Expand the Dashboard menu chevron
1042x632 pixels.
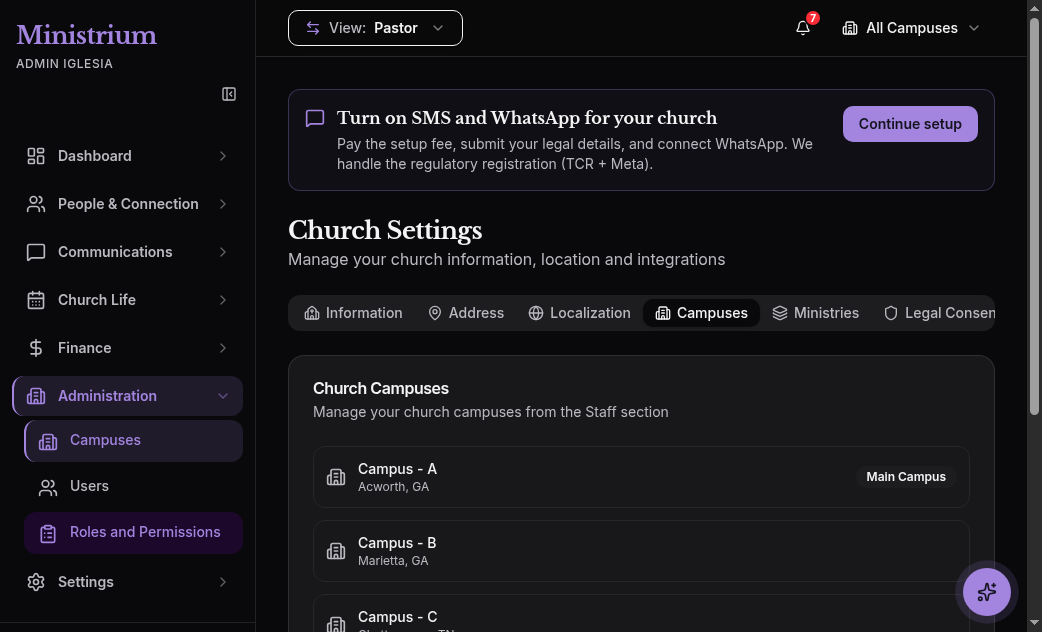click(x=223, y=156)
